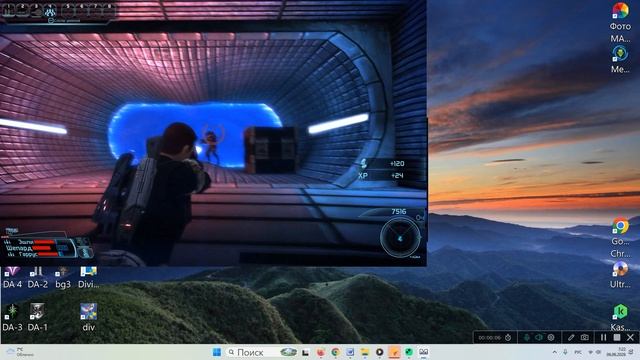This screenshot has height=360, width=640.
Task: Open the DA-2 desktop shortcut
Action: click(38, 277)
